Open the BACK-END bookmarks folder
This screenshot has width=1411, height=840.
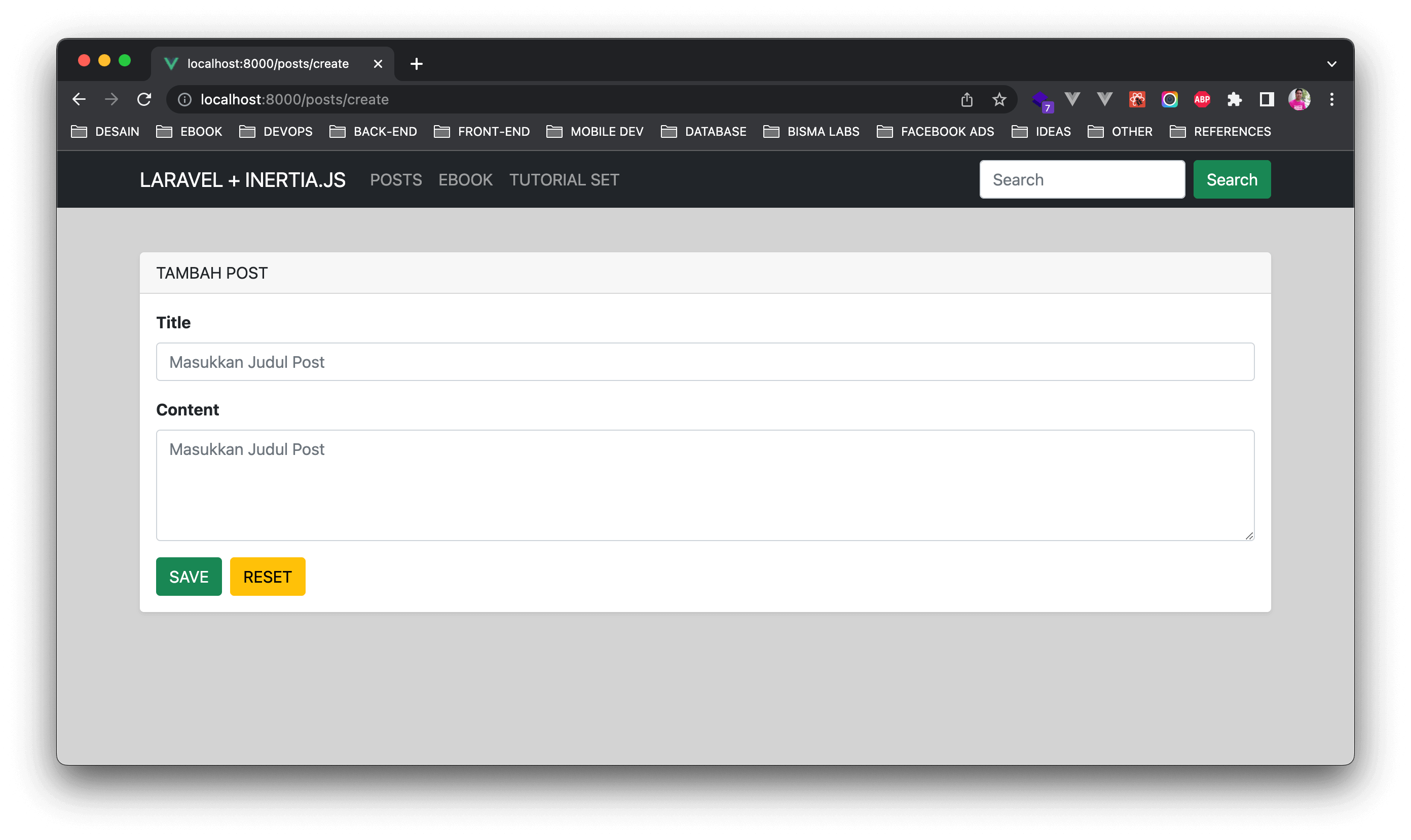coord(374,132)
